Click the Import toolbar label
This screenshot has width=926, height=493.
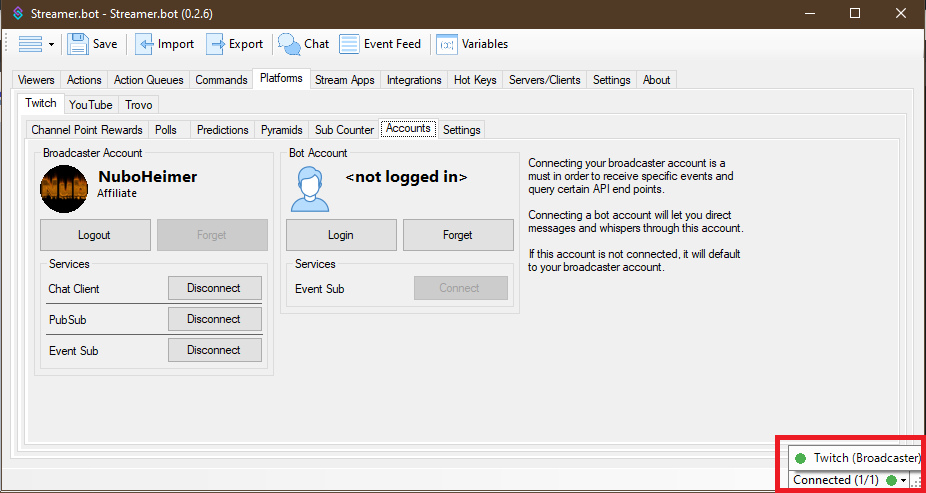(176, 44)
